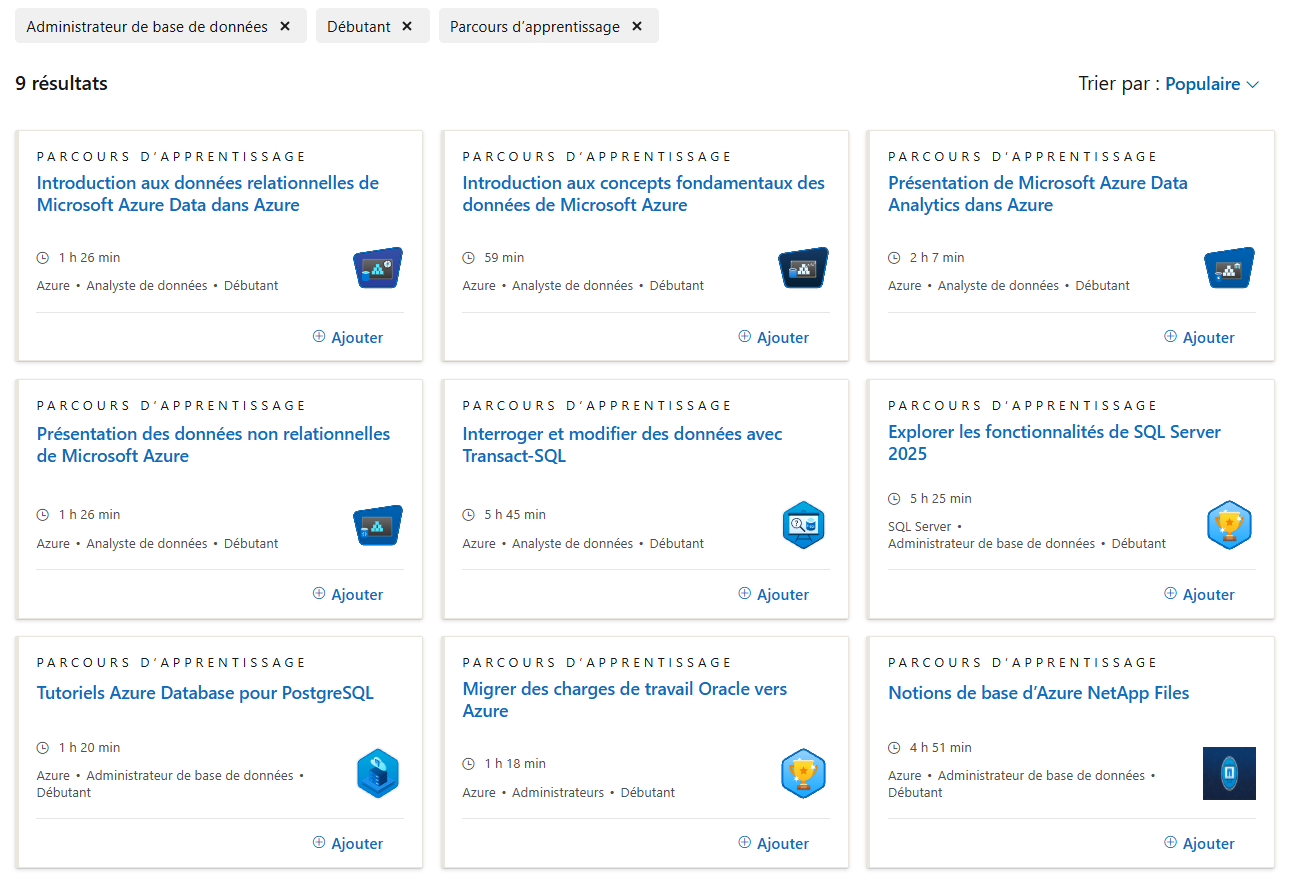Image resolution: width=1291 pixels, height=880 pixels.
Task: Open Introduction aux données relationnelles learning path
Action: pos(208,194)
